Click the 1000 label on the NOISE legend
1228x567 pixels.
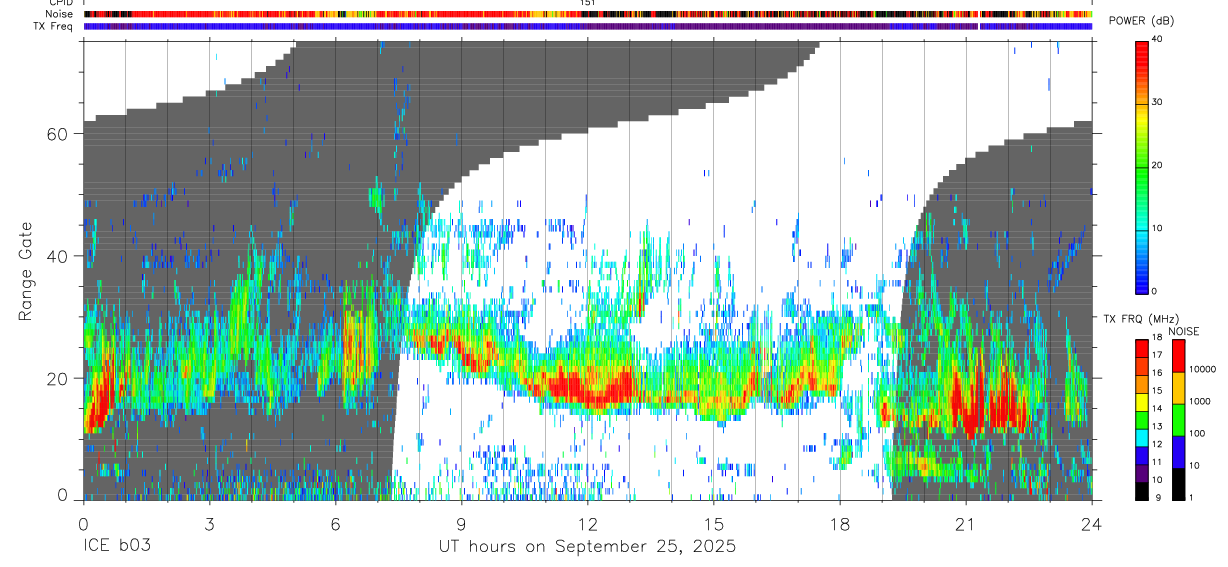1199,401
